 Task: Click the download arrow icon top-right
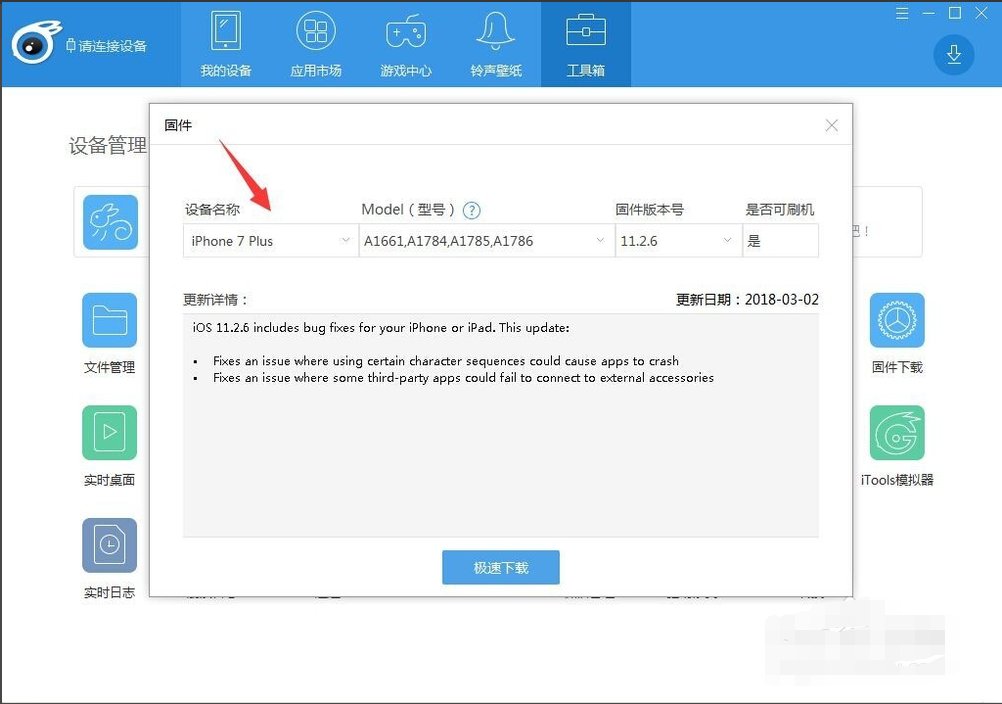953,55
